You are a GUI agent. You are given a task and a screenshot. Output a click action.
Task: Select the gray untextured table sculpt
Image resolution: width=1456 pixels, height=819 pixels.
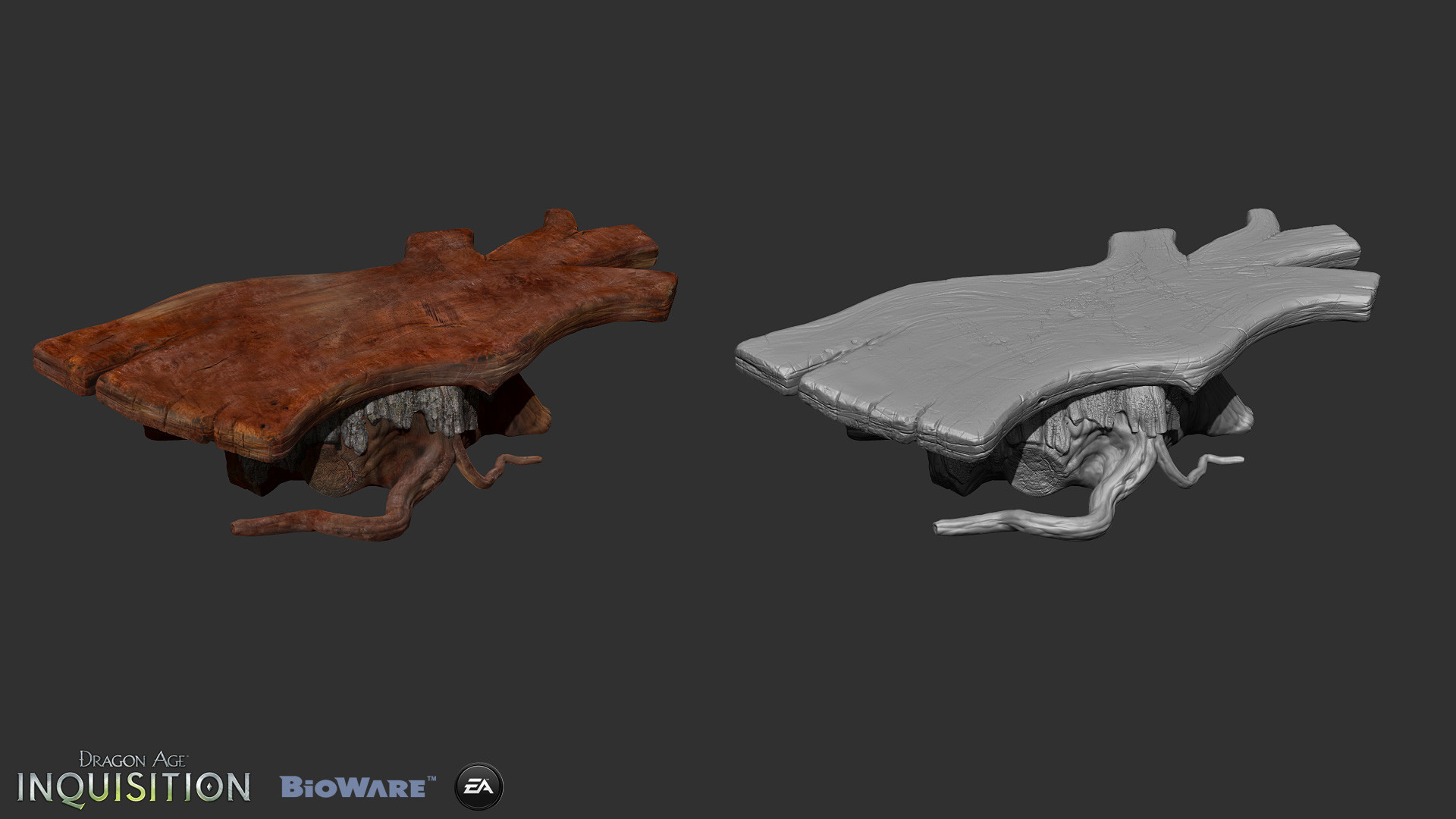coord(1057,375)
